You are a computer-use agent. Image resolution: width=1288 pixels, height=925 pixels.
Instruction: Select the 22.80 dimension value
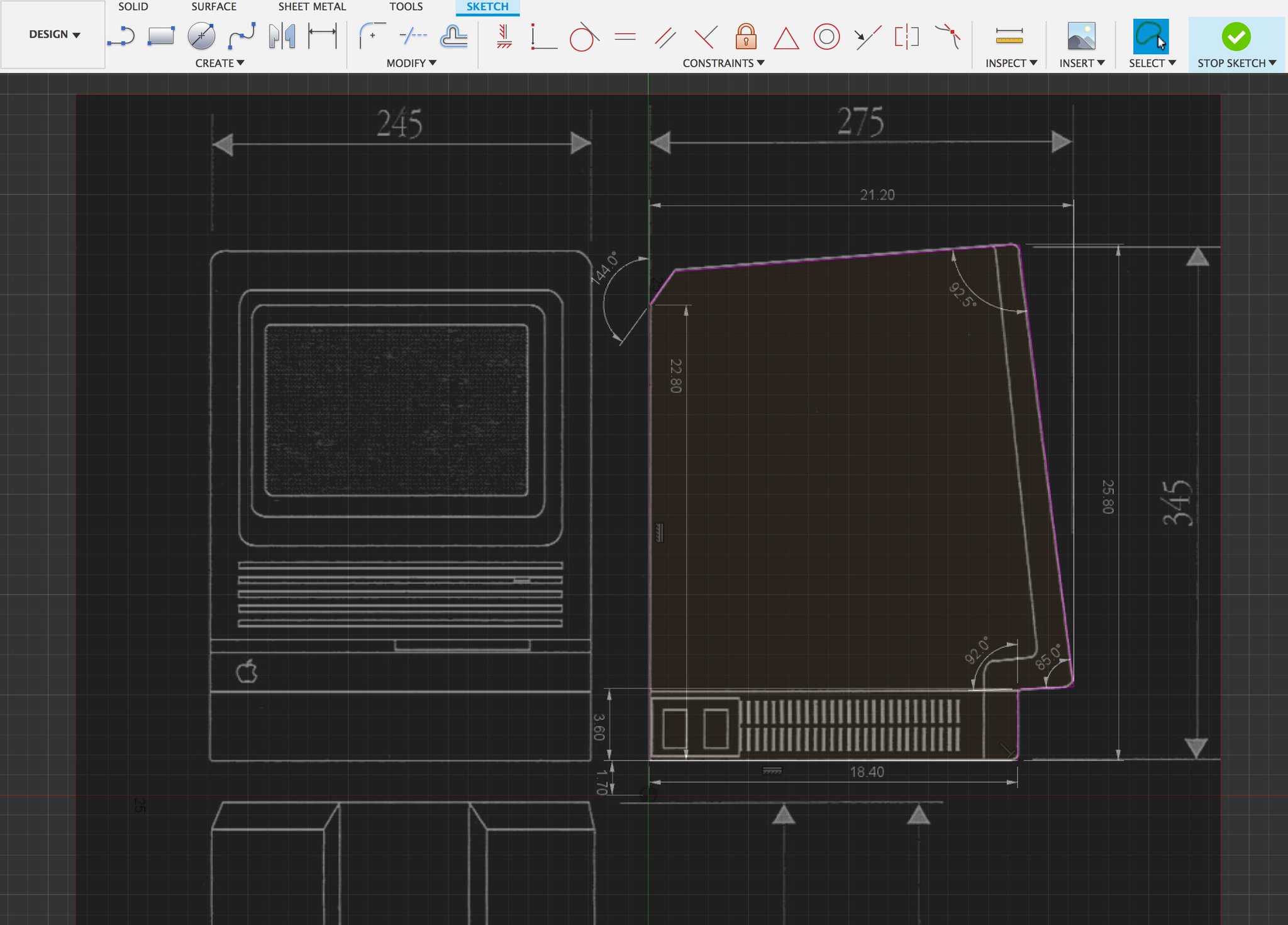point(676,376)
